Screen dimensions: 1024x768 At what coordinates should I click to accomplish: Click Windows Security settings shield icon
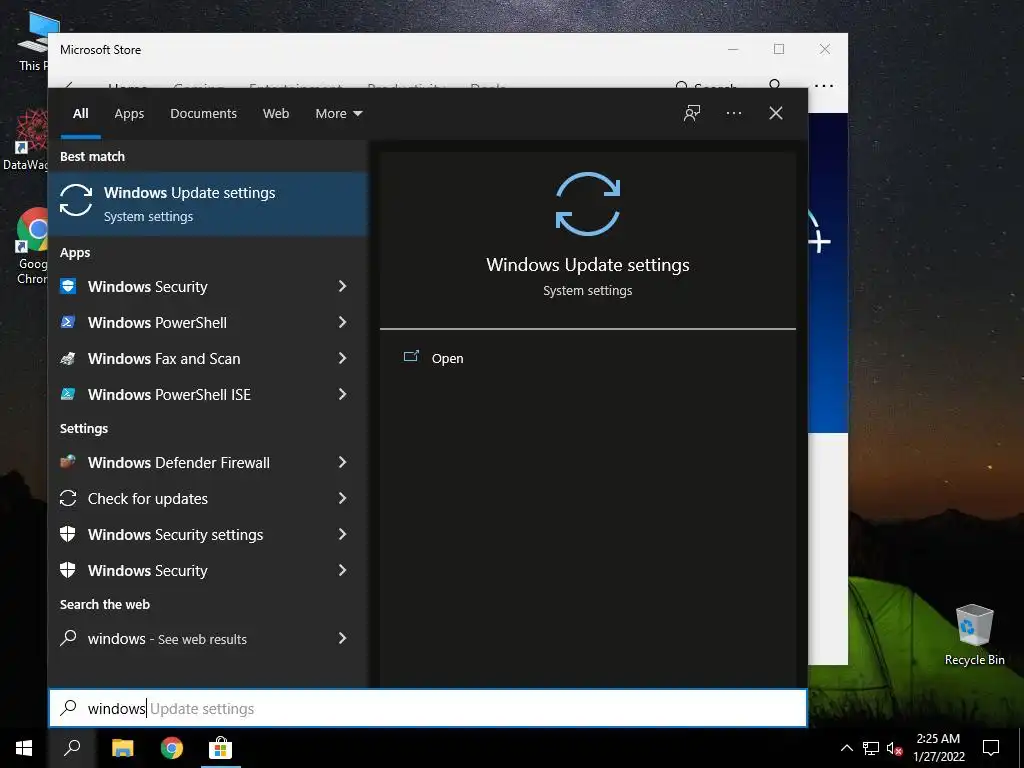pyautogui.click(x=68, y=534)
